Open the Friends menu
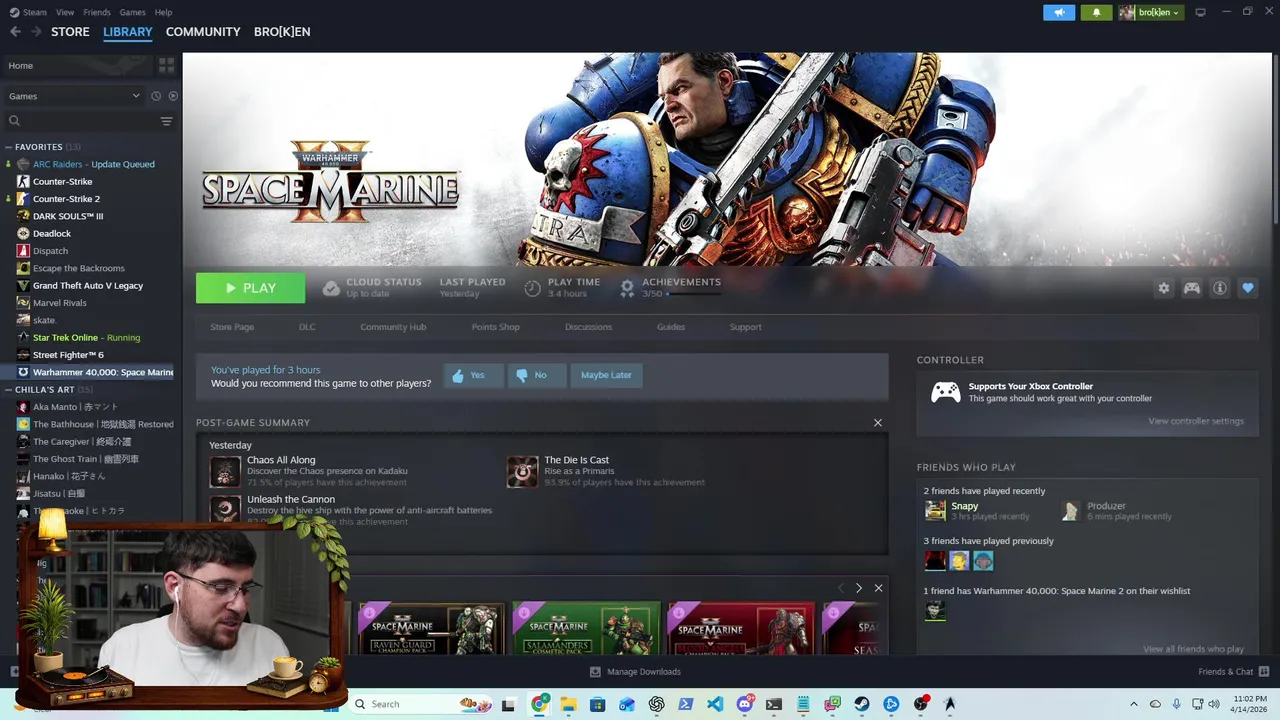Image resolution: width=1280 pixels, height=720 pixels. (x=97, y=12)
